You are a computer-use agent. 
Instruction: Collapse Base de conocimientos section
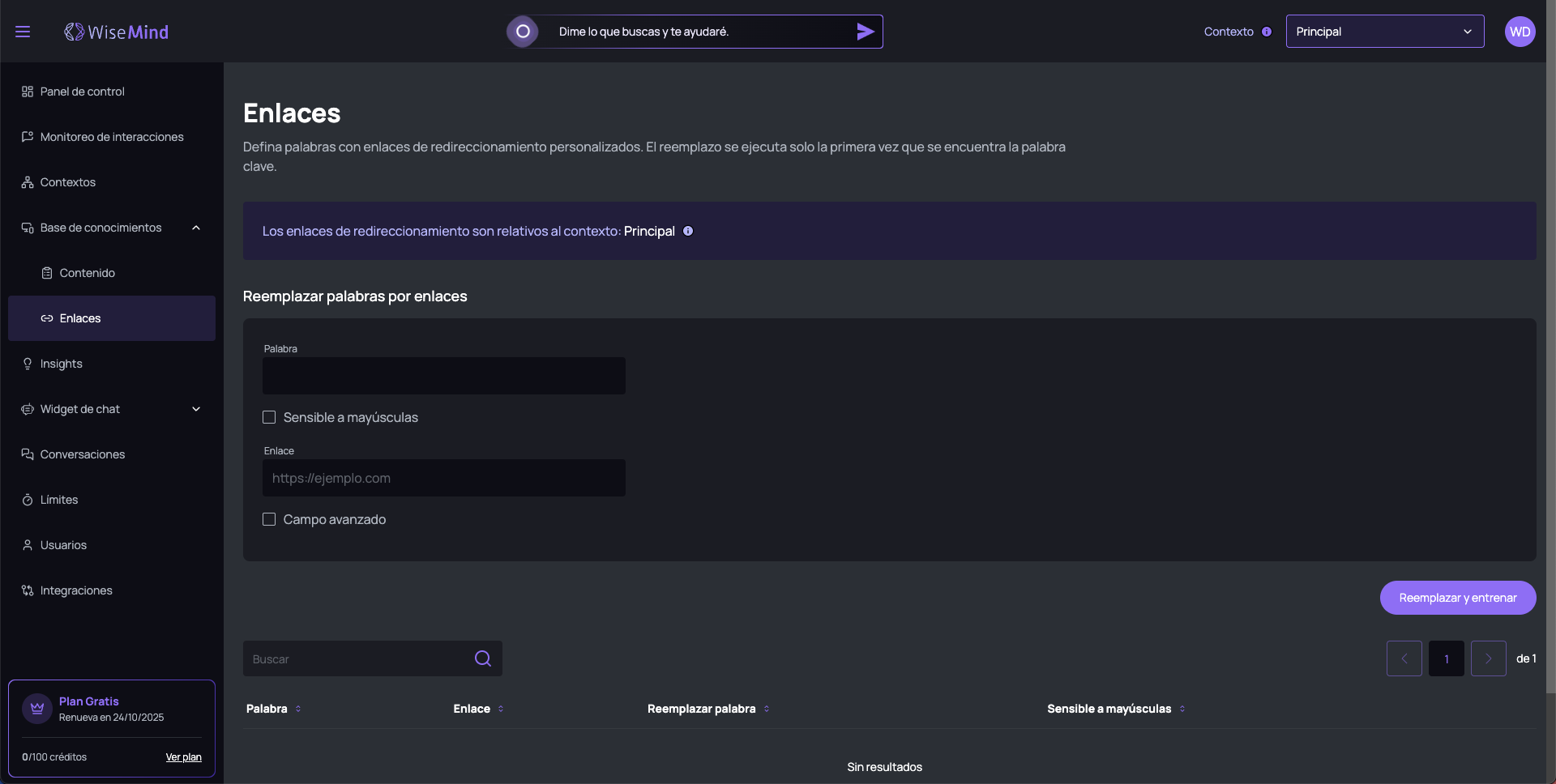[x=195, y=228]
